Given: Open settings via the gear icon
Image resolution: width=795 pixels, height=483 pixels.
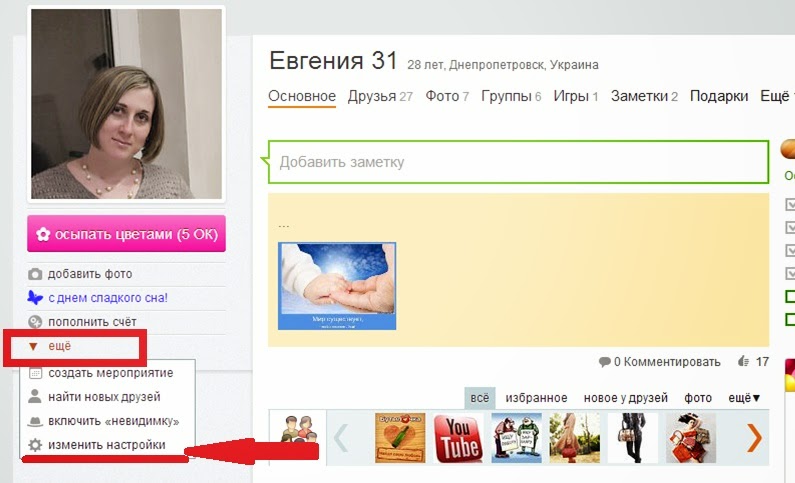Looking at the screenshot, I should coord(35,445).
